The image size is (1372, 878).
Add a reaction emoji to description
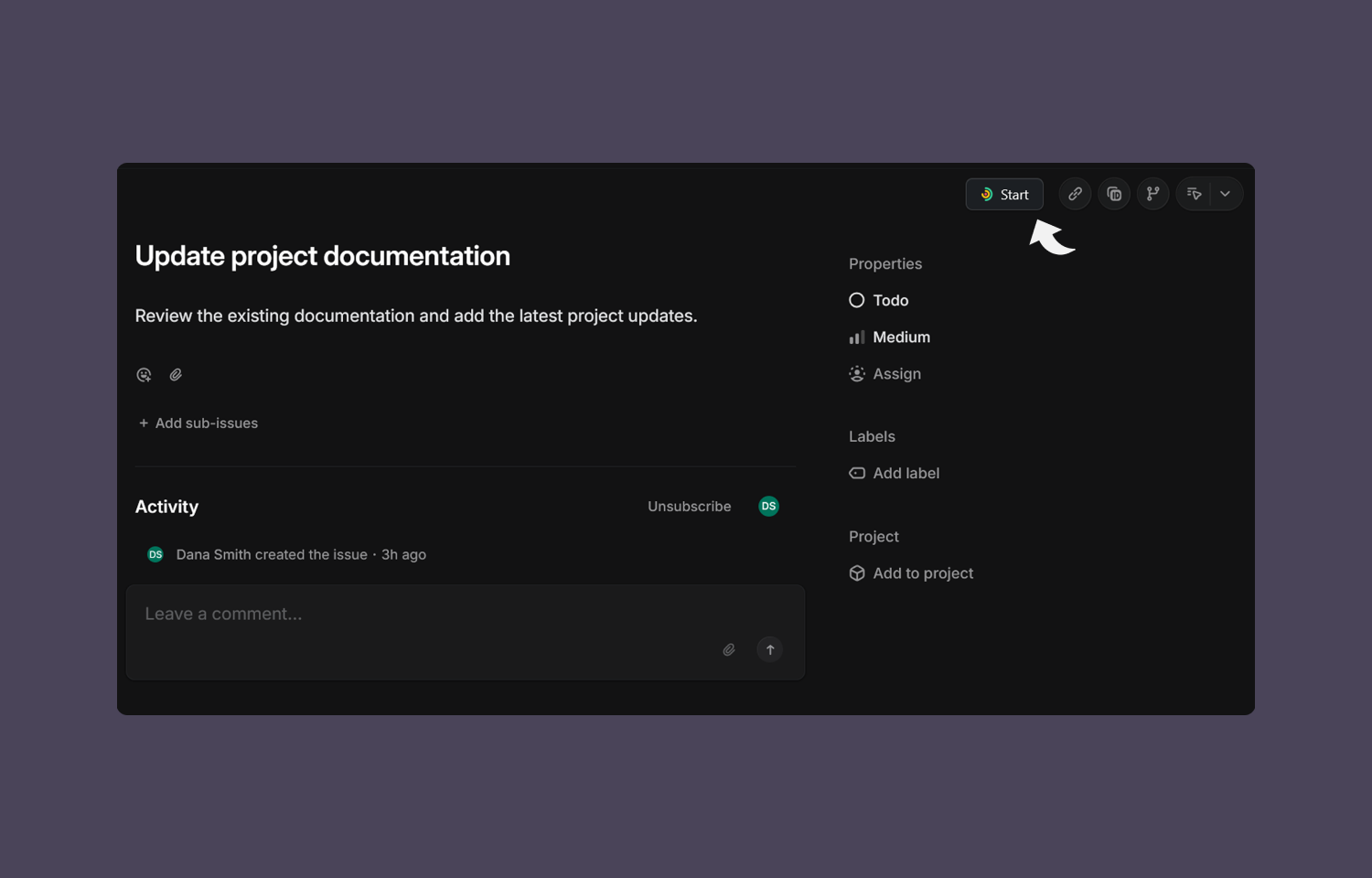tap(144, 375)
